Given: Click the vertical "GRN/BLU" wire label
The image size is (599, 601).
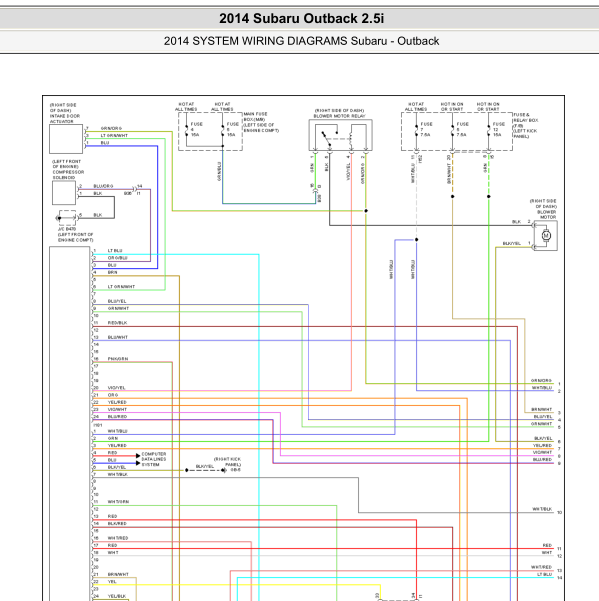Looking at the screenshot, I should (219, 171).
